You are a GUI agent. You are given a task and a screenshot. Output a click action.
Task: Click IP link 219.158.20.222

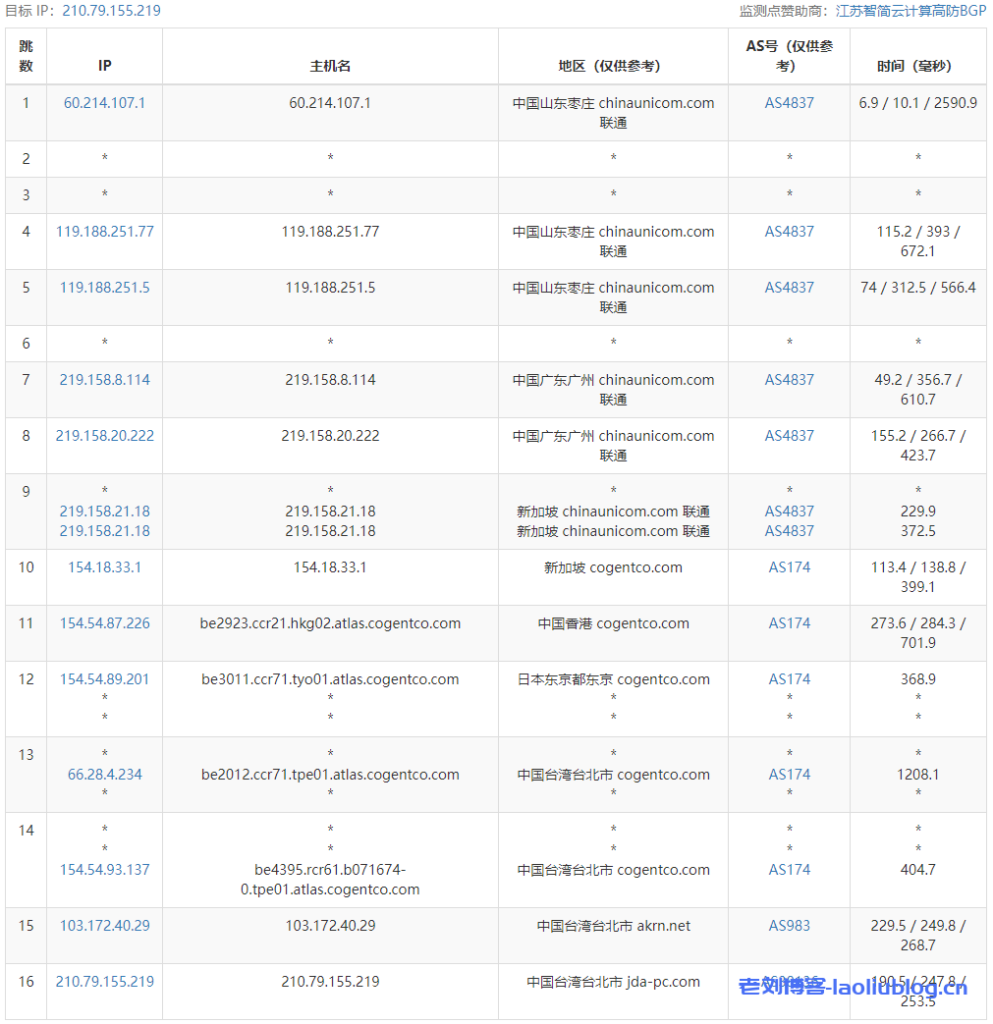104,435
